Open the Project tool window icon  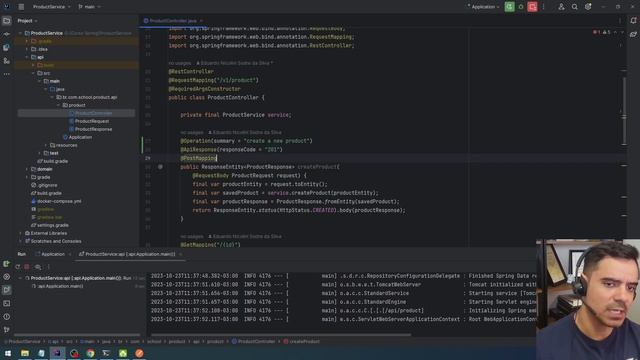click(x=7, y=20)
